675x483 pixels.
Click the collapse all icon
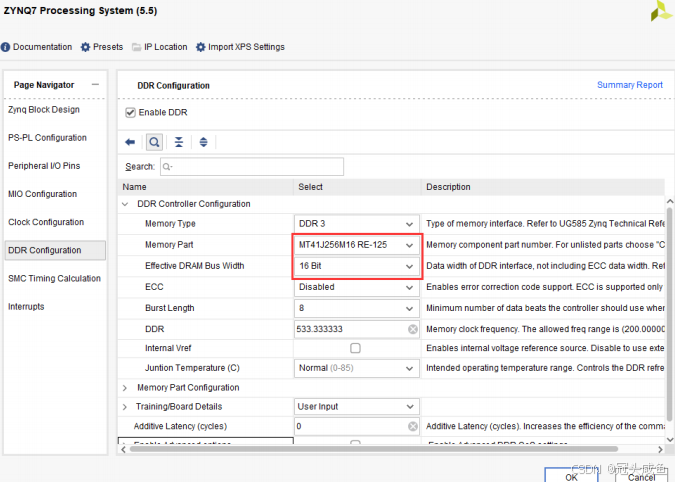click(x=179, y=142)
